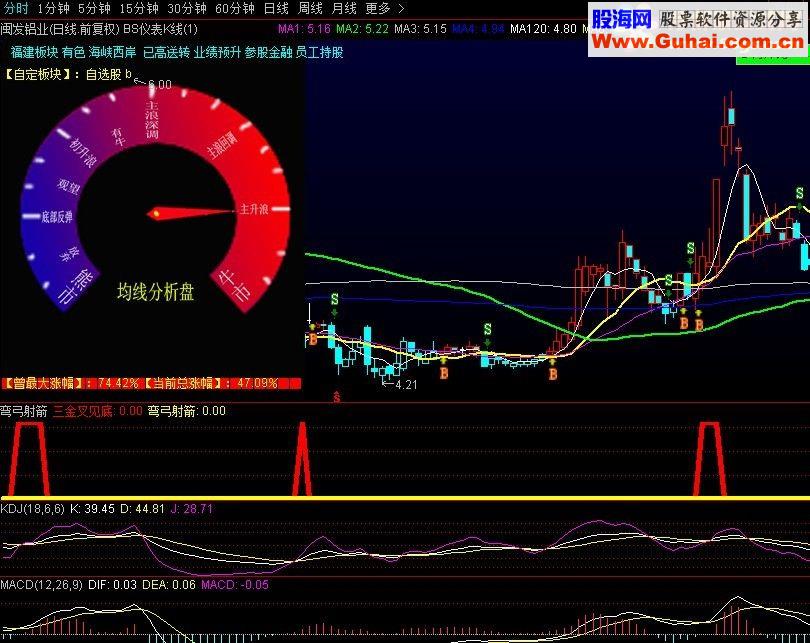This screenshot has height=643, width=810.
Task: Click the D: 44.81 value
Action: [142, 509]
